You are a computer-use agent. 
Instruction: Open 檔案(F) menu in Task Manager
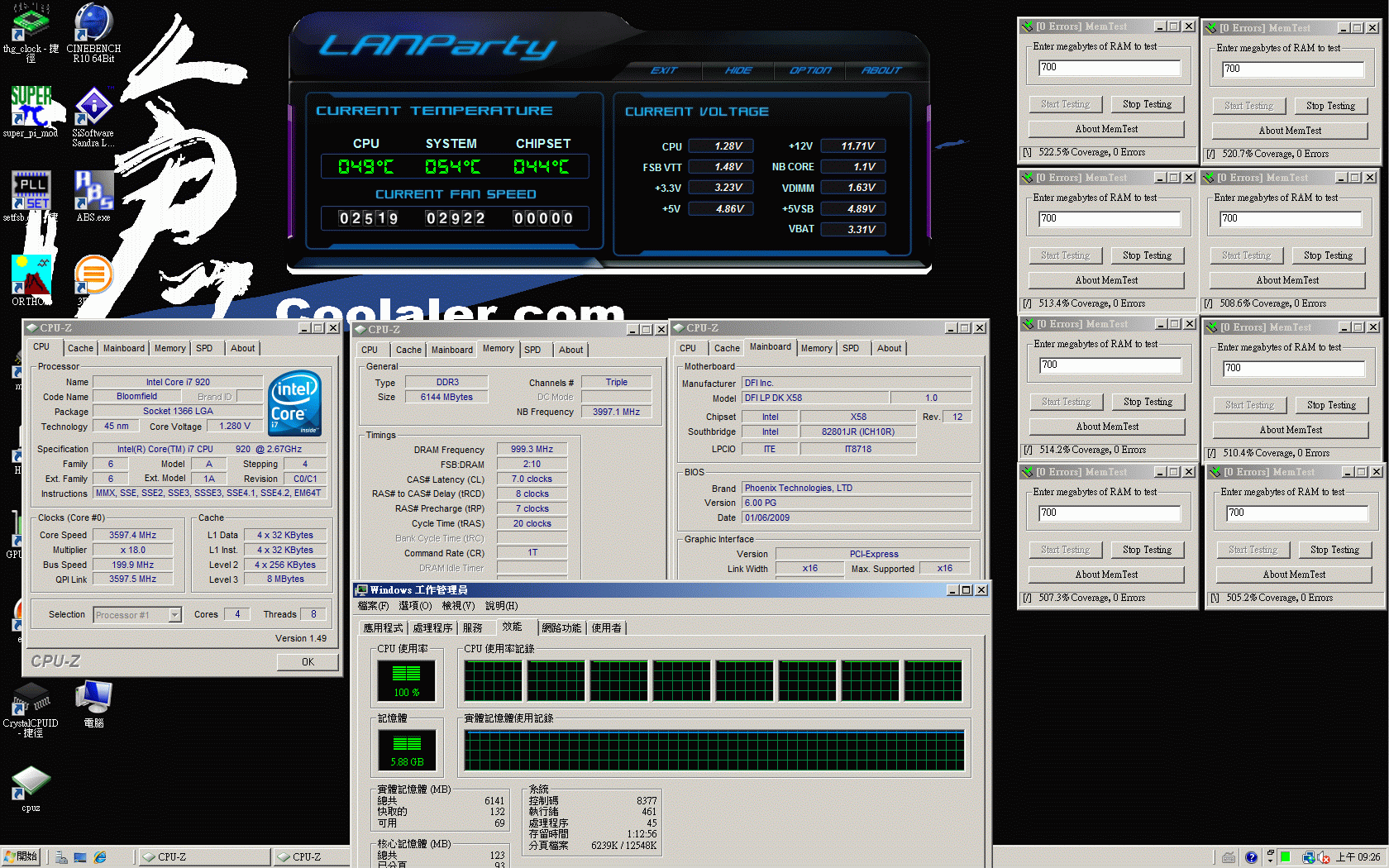click(x=373, y=606)
